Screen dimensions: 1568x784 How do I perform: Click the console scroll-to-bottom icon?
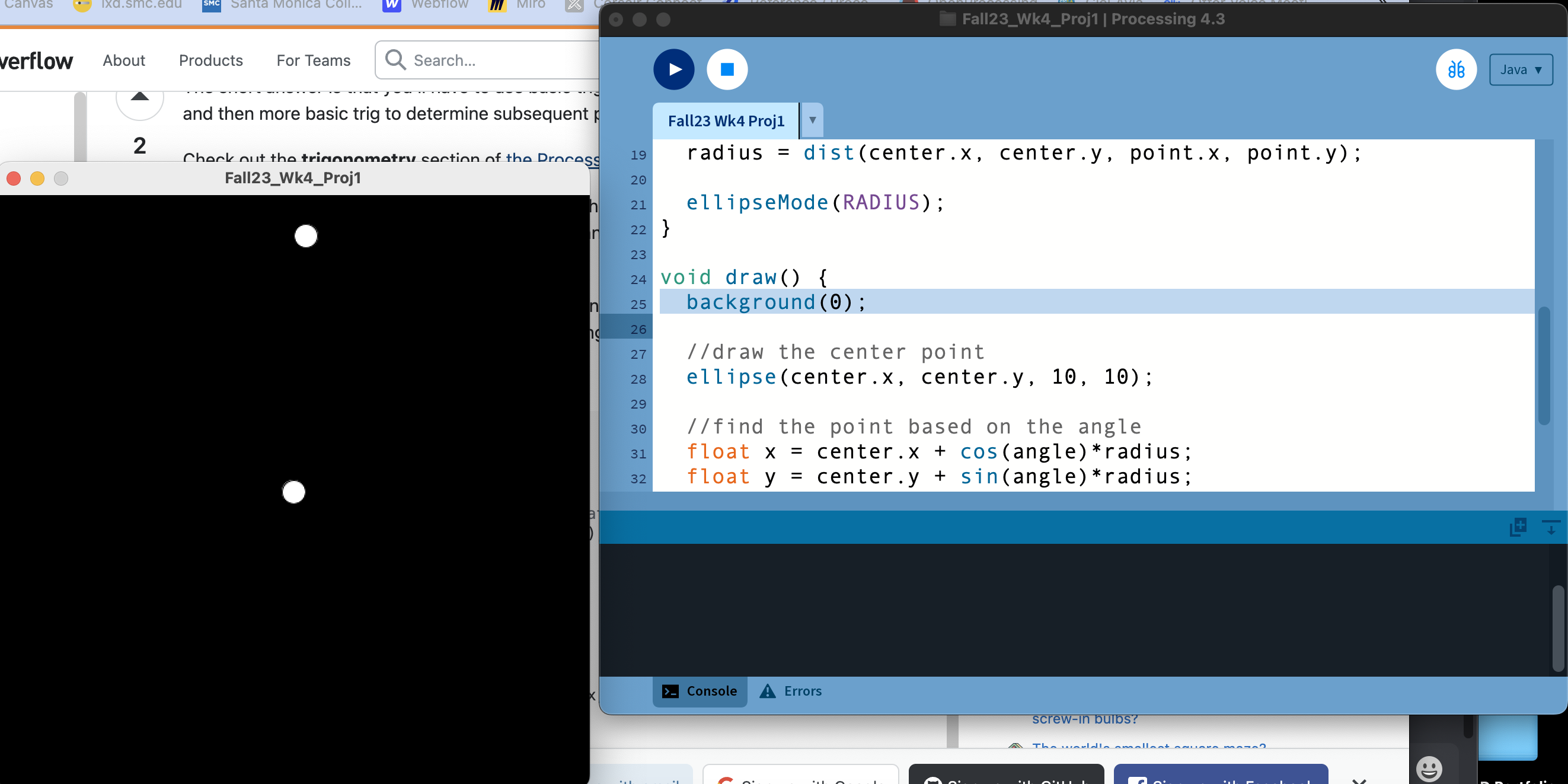pyautogui.click(x=1550, y=527)
